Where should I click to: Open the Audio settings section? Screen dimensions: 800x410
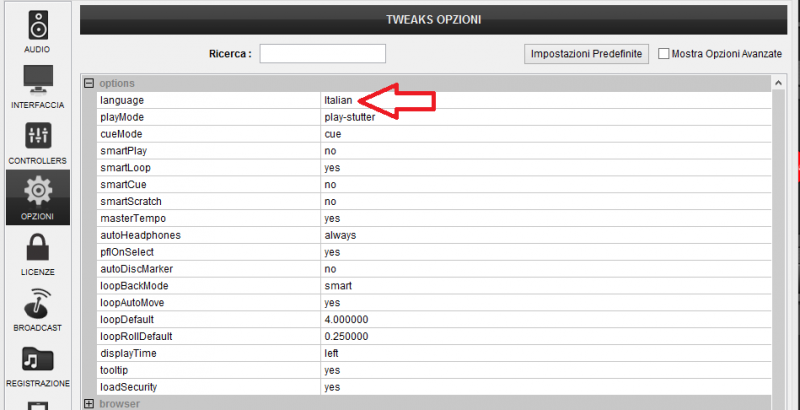click(x=38, y=31)
